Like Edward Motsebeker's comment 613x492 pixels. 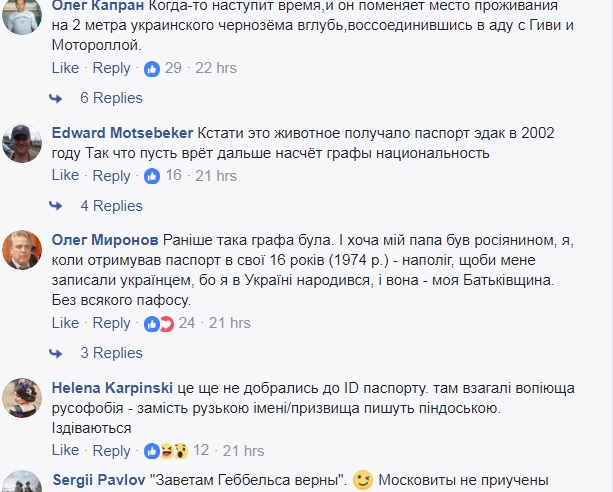pos(65,175)
